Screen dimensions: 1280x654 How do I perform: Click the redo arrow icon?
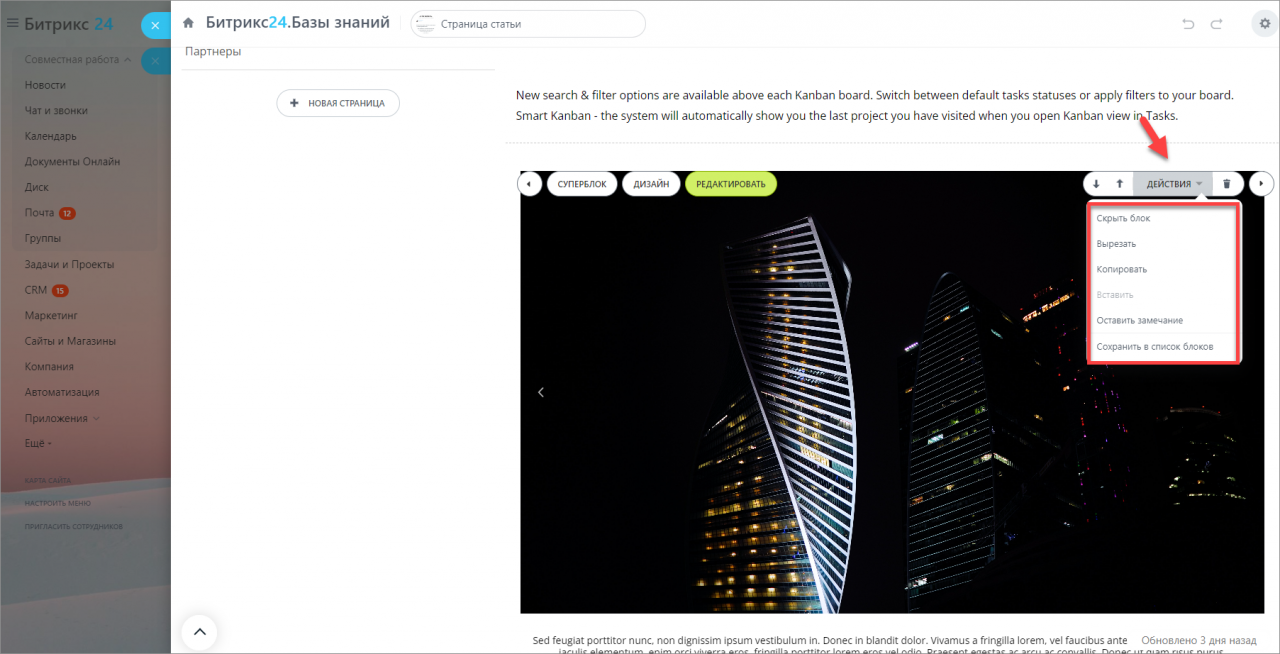click(x=1217, y=24)
